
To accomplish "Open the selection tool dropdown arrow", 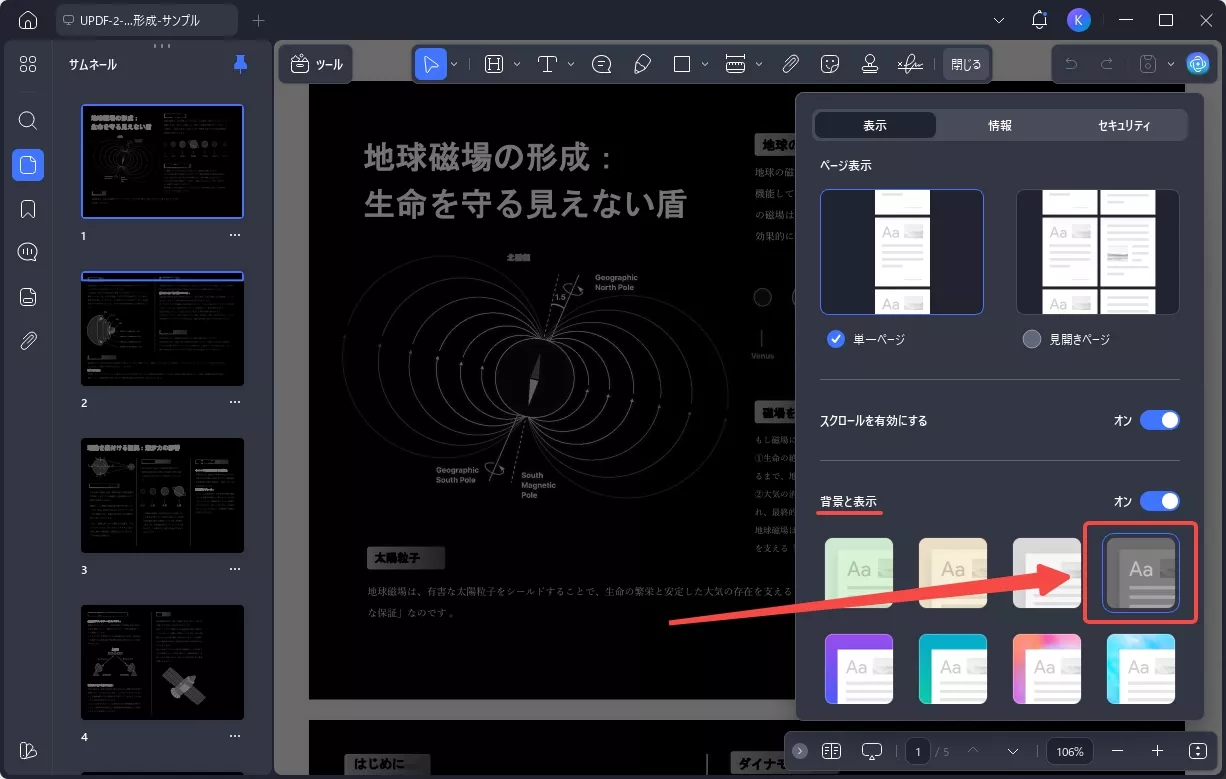I will pyautogui.click(x=454, y=64).
